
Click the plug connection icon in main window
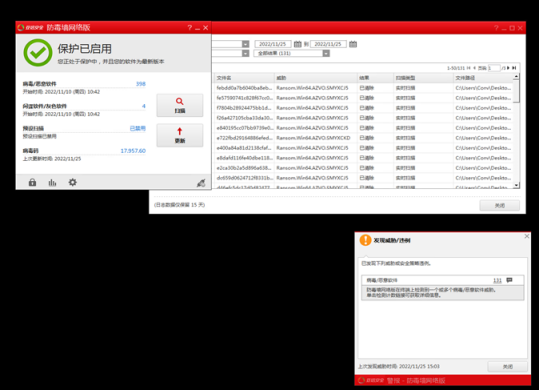point(201,183)
